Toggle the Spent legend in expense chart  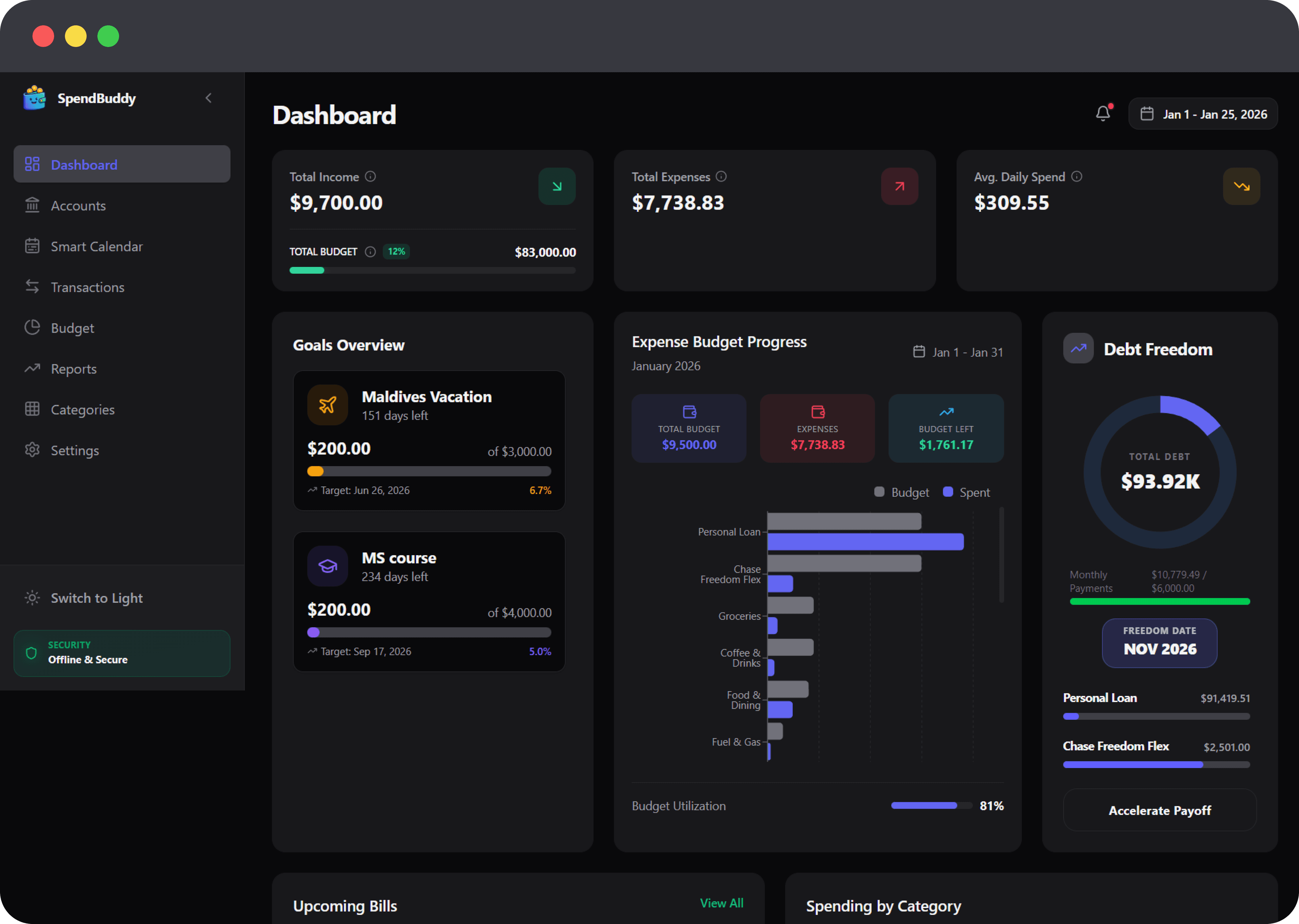coord(966,492)
